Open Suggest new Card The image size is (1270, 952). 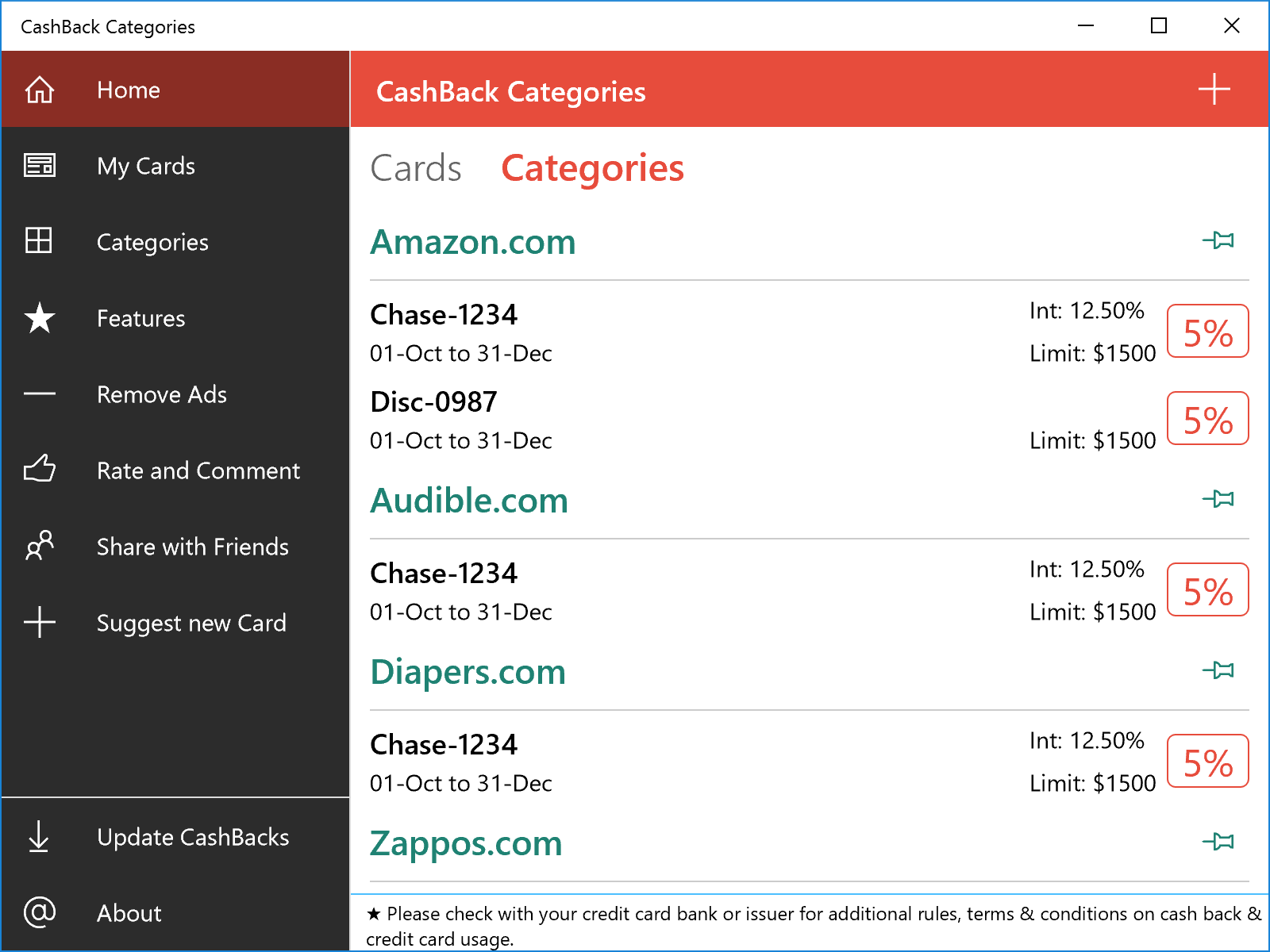pyautogui.click(x=191, y=623)
